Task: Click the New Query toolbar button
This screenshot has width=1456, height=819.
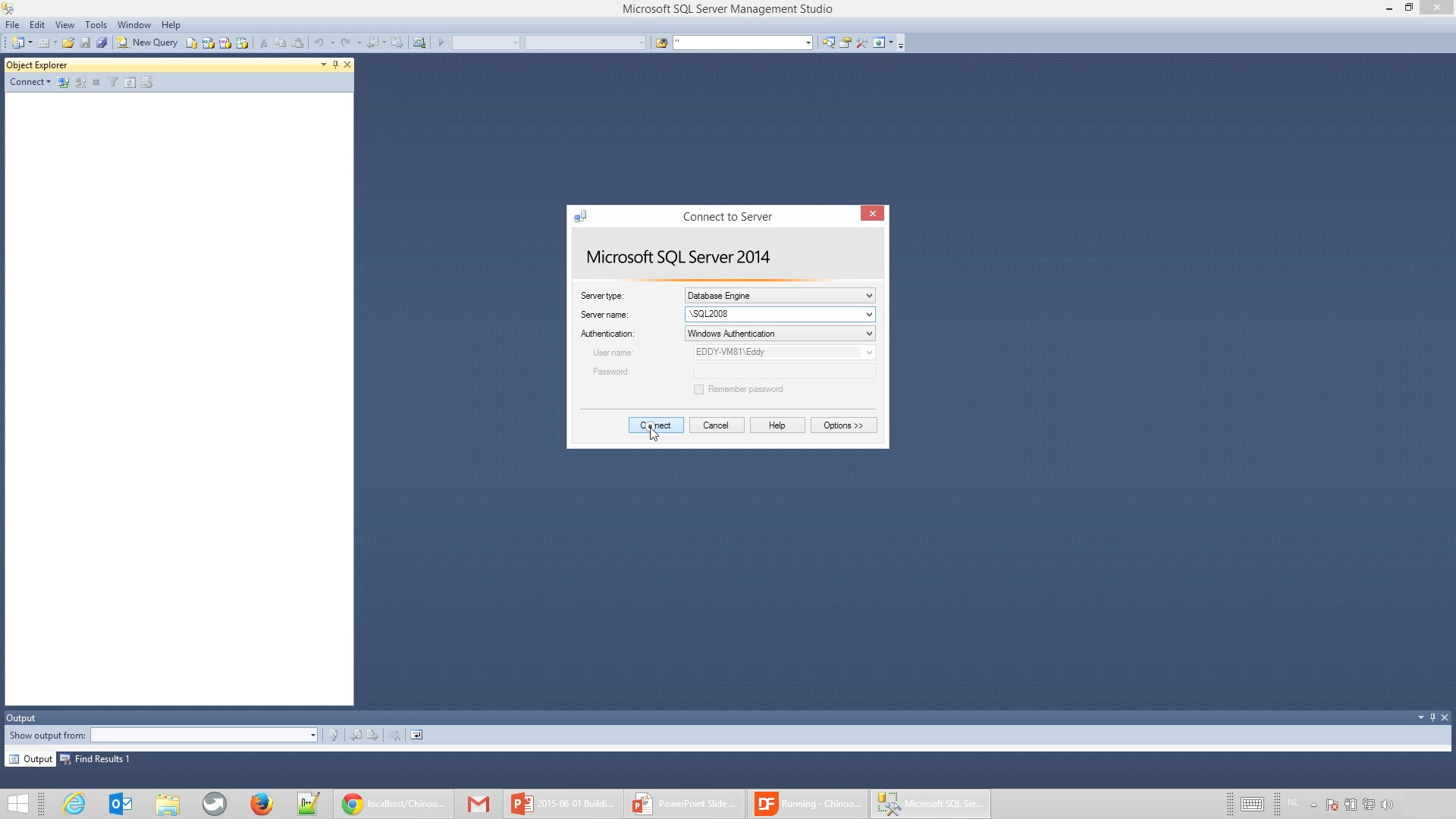Action: point(148,42)
